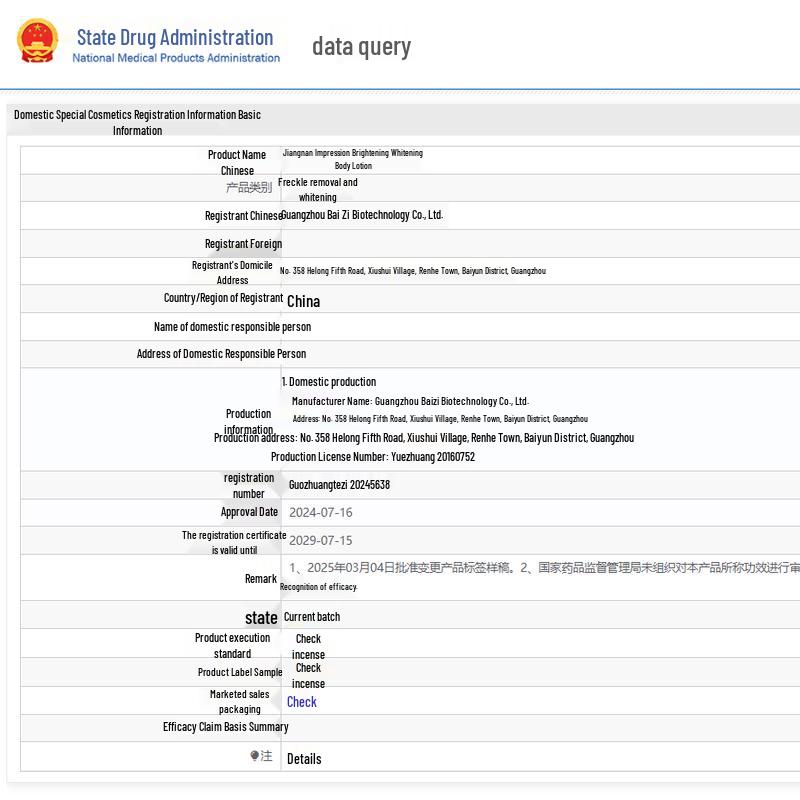800x800 pixels.
Task: Click the national emblem logo
Action: 37,41
